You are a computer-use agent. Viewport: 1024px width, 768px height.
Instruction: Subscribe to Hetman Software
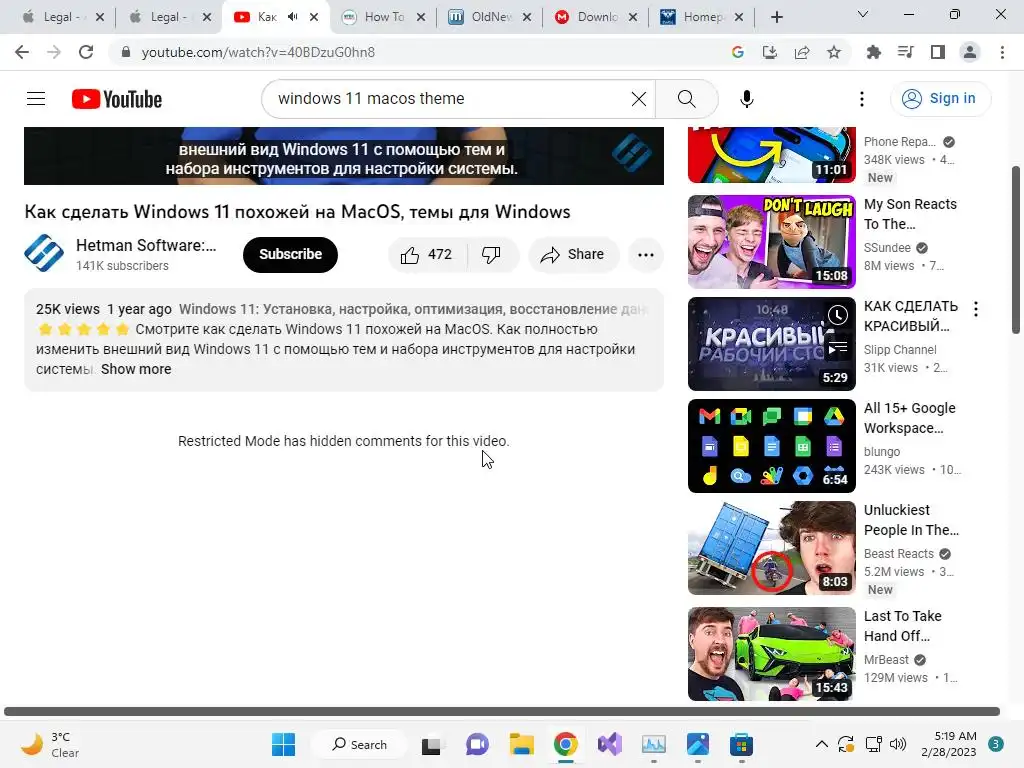pyautogui.click(x=291, y=254)
